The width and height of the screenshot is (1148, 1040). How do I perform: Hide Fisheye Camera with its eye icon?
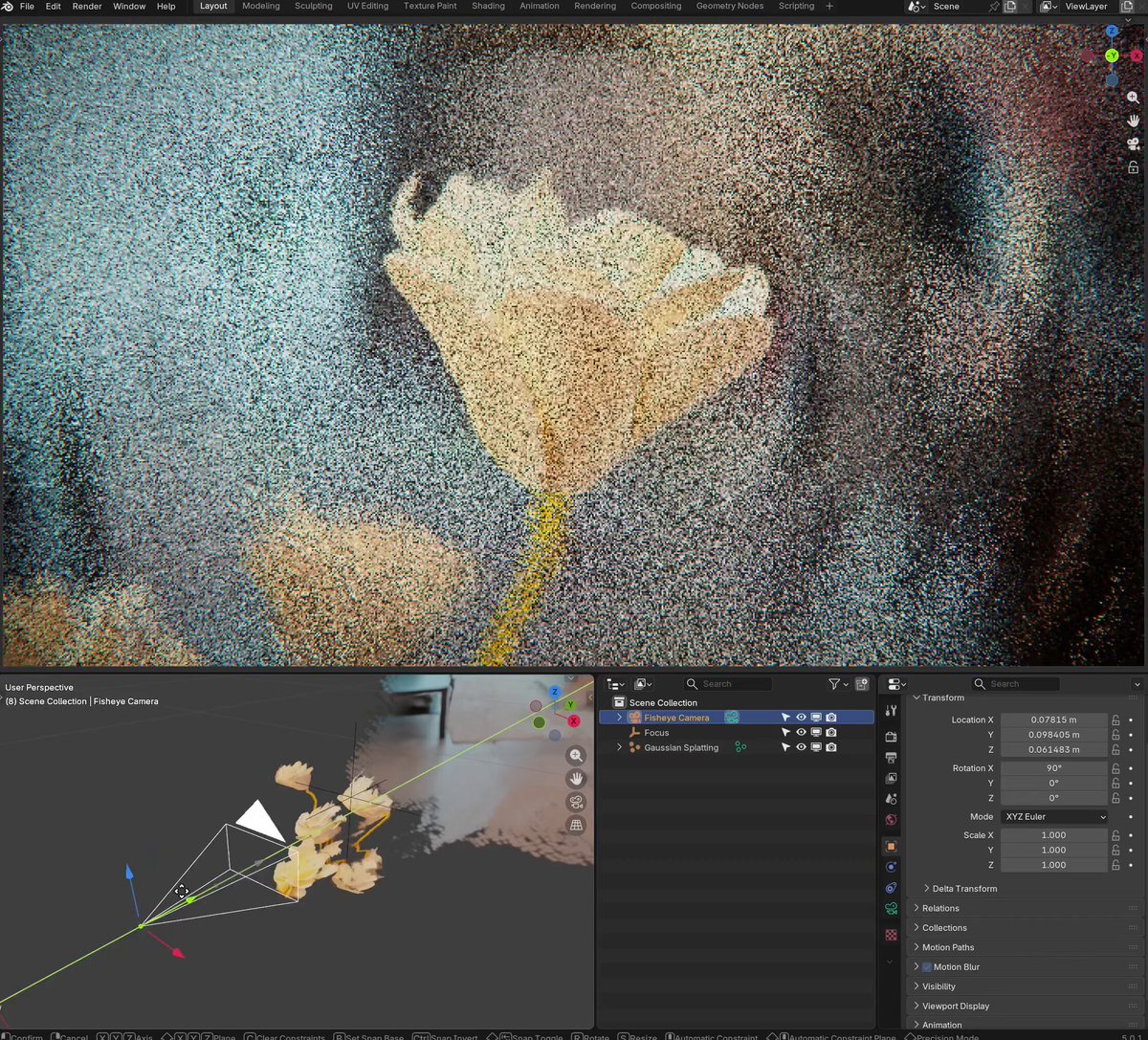click(x=801, y=718)
